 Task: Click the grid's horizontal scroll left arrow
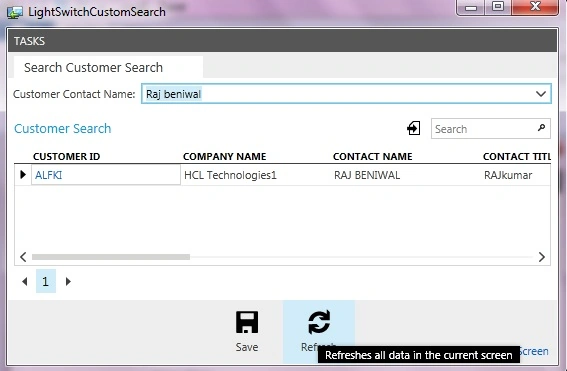click(x=23, y=257)
